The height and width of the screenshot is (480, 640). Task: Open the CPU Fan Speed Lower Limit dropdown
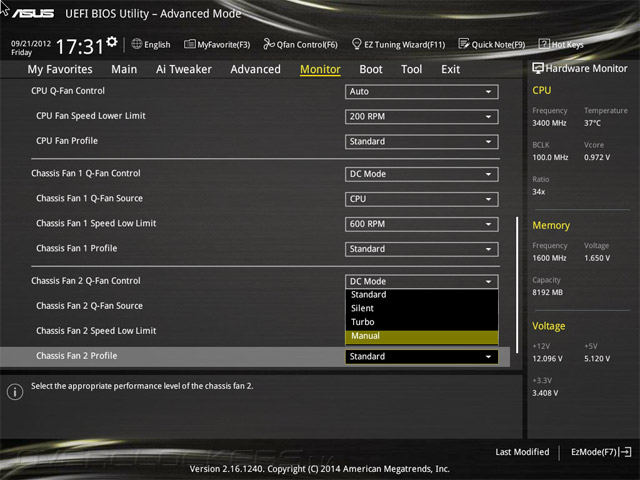(422, 117)
